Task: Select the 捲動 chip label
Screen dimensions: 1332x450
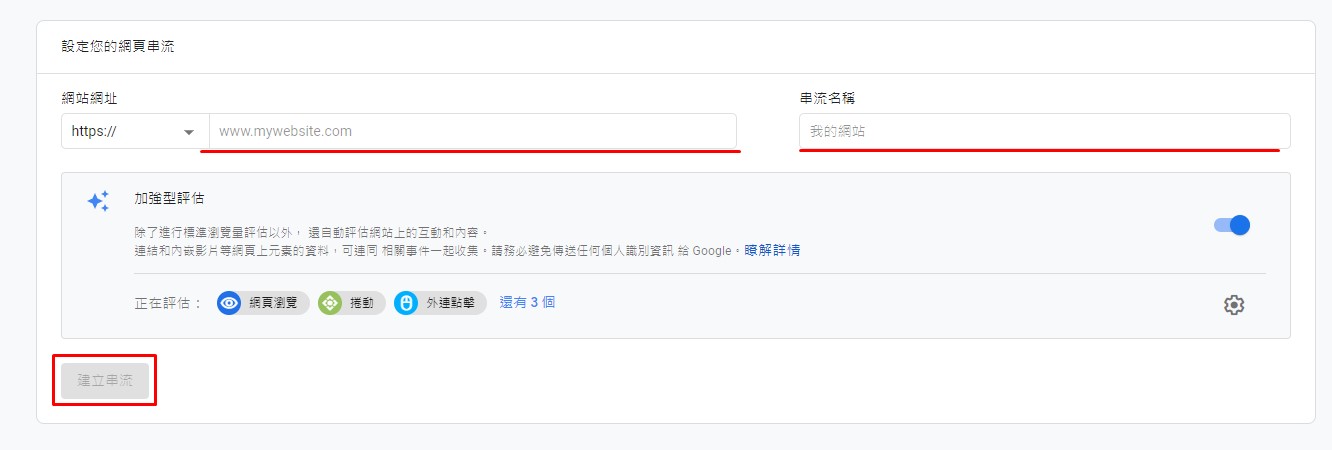Action: 362,303
